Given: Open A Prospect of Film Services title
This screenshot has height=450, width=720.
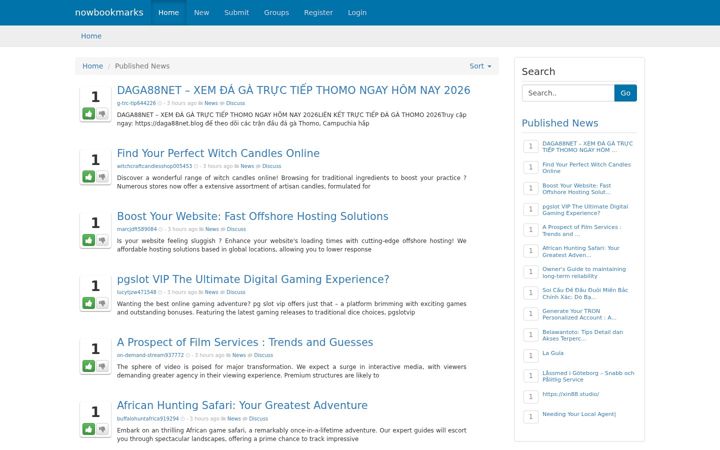Looking at the screenshot, I should pos(245,342).
